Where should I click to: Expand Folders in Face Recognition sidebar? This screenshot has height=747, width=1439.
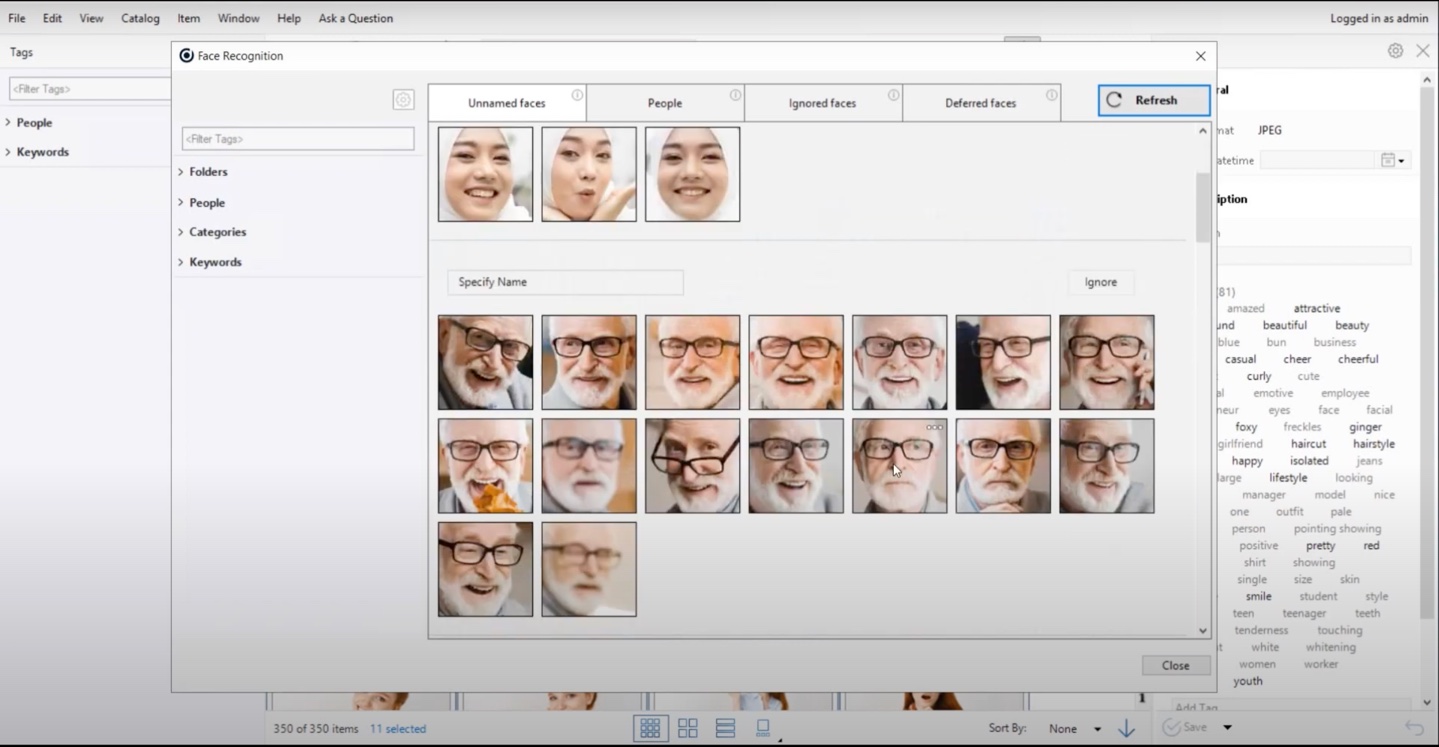click(x=181, y=172)
